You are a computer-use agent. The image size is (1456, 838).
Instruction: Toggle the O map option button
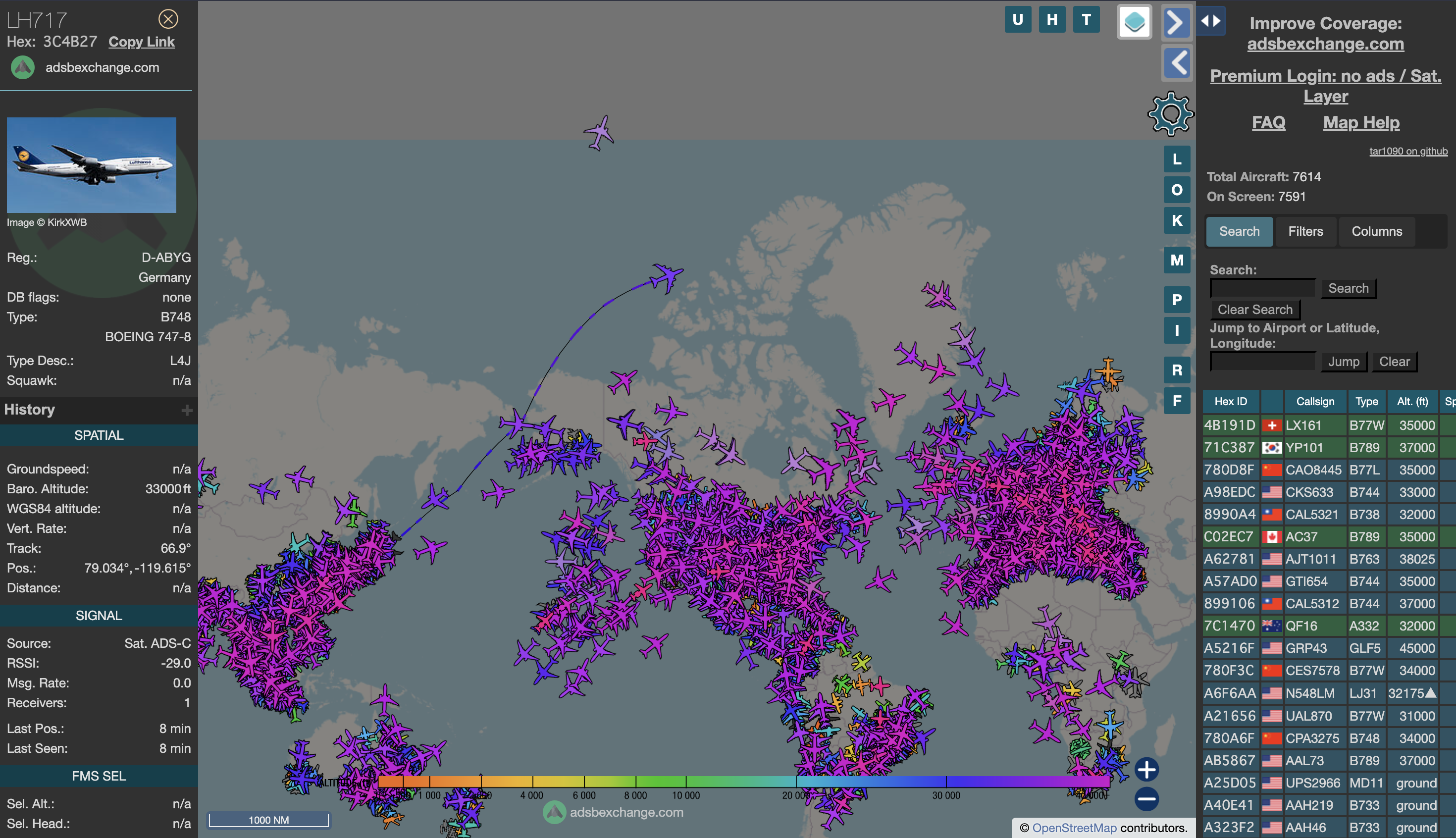pos(1177,190)
